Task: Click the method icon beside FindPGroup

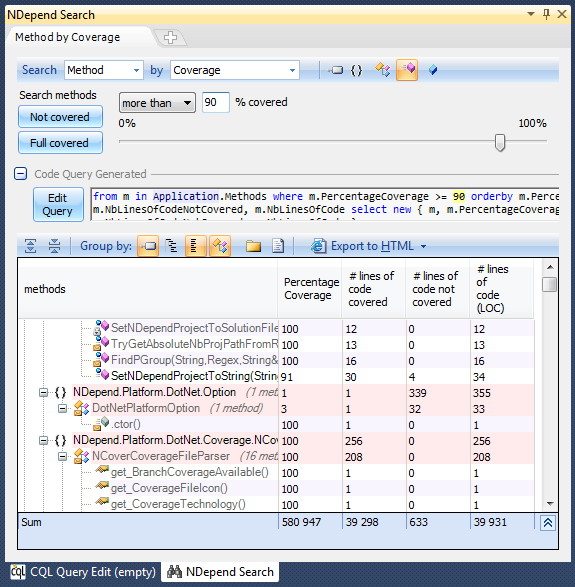Action: [x=101, y=359]
